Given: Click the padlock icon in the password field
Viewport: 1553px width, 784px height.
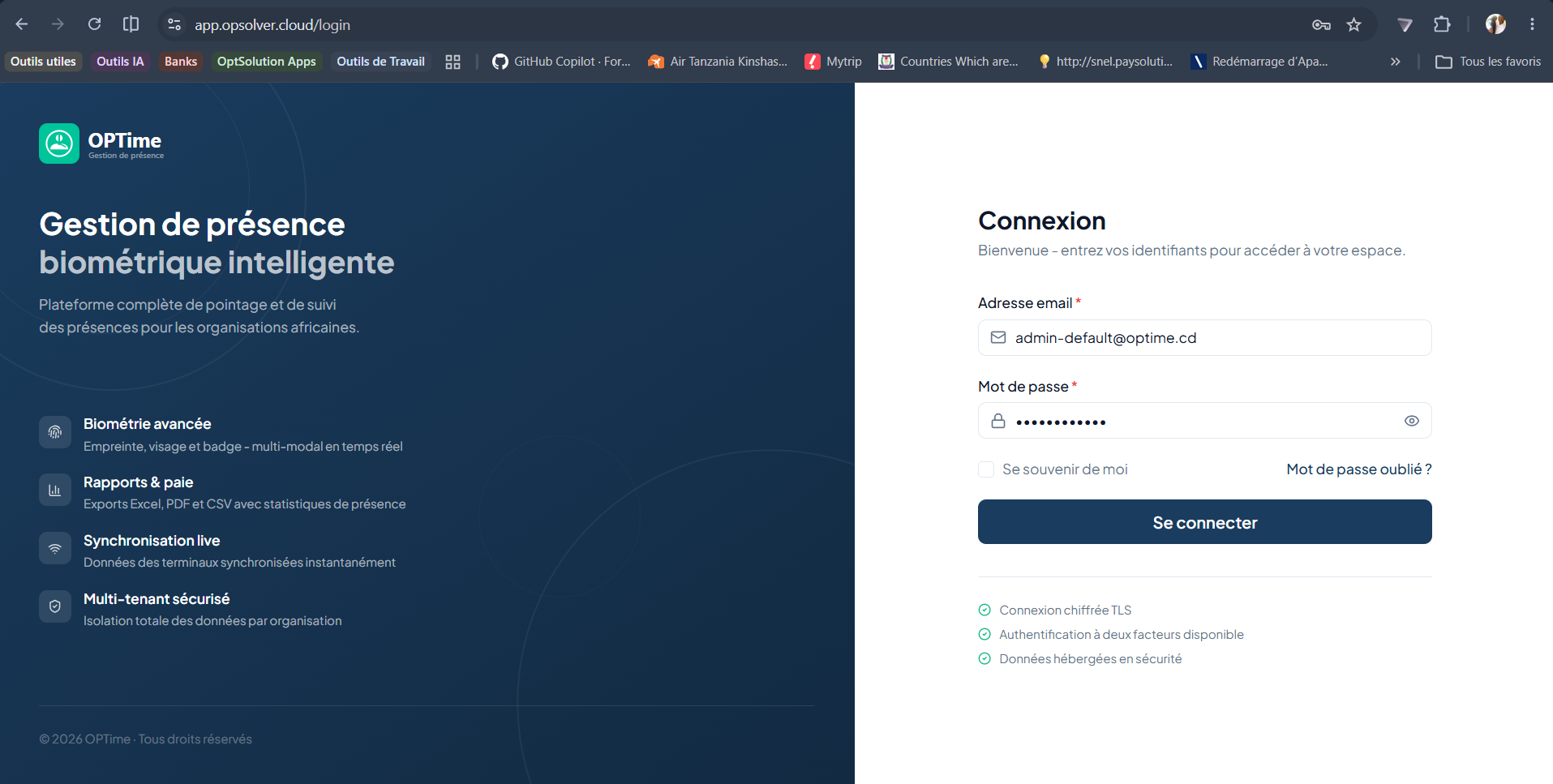Looking at the screenshot, I should point(998,421).
